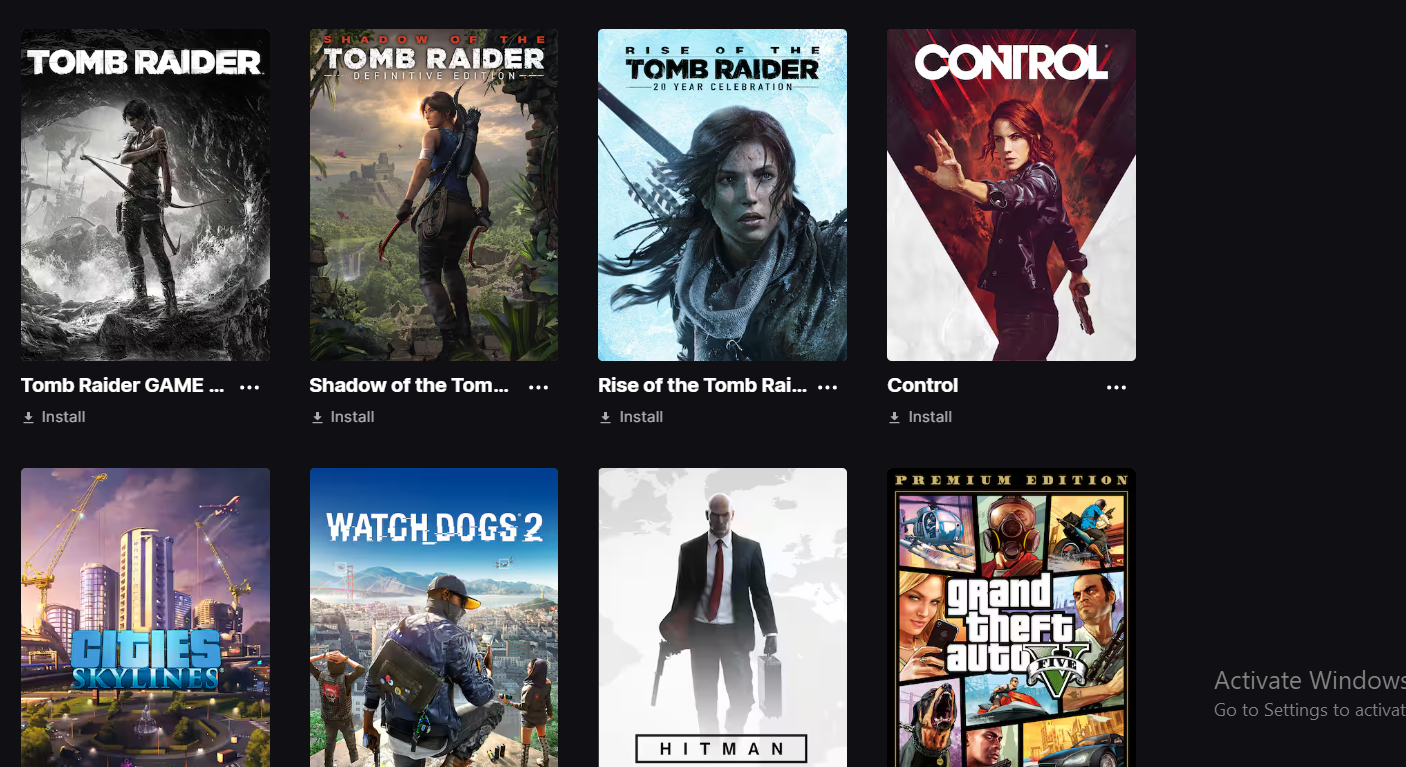Click download icon under Shadow of the Tomb Raider
The image size is (1406, 767).
(317, 417)
